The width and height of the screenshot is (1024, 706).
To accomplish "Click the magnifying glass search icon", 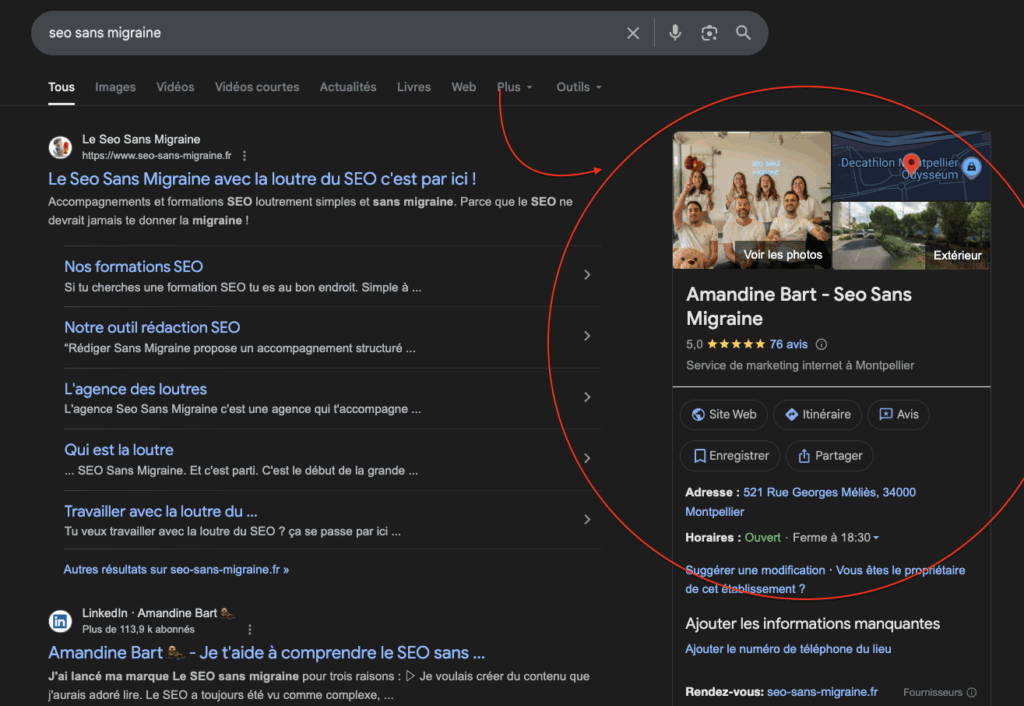I will pos(743,33).
